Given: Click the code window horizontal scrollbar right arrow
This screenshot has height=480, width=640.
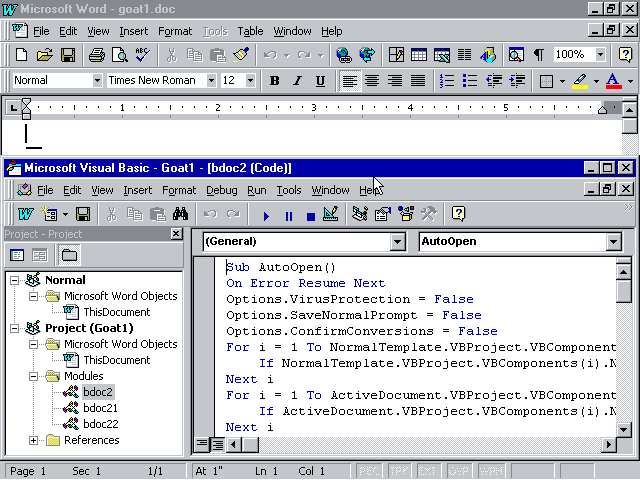Looking at the screenshot, I should [x=609, y=444].
